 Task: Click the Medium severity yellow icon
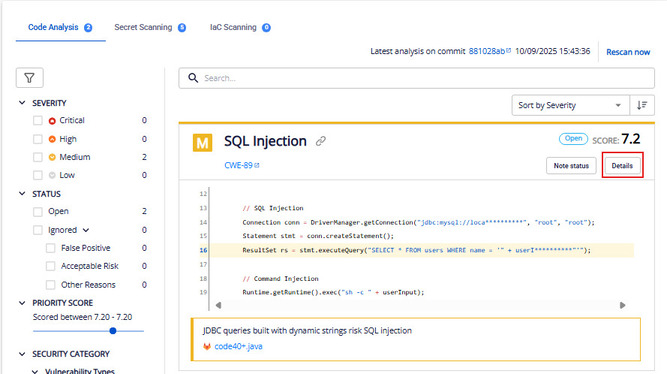pyautogui.click(x=52, y=157)
